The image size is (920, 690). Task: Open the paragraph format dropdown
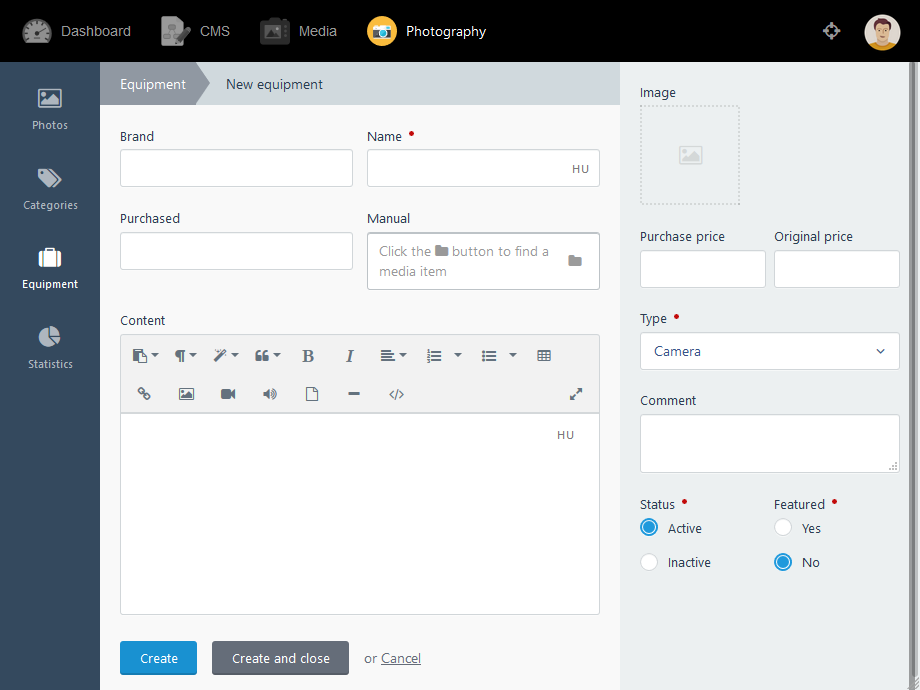click(185, 356)
